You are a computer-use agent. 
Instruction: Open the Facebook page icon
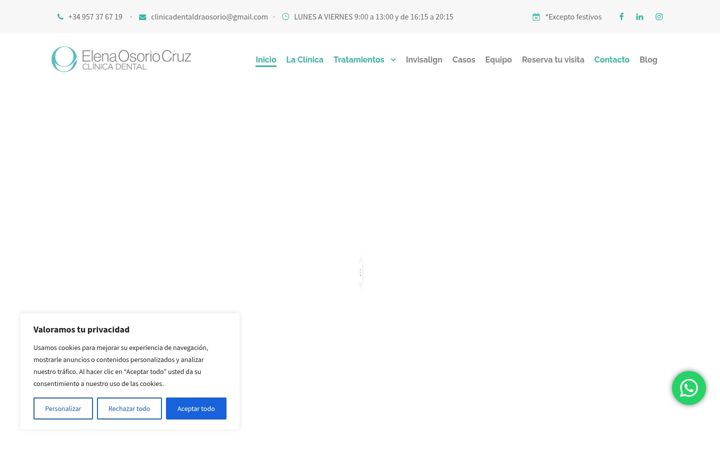(x=621, y=17)
